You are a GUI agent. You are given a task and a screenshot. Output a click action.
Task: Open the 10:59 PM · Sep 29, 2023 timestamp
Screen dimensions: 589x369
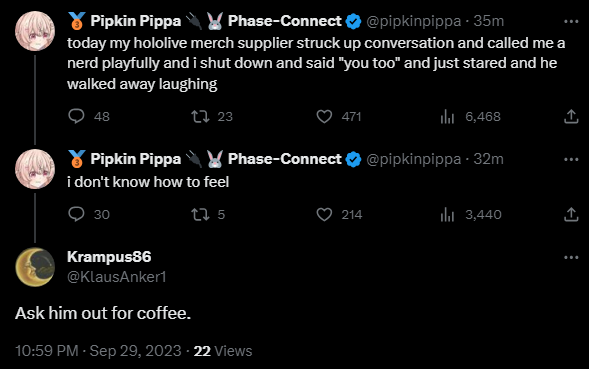point(98,351)
